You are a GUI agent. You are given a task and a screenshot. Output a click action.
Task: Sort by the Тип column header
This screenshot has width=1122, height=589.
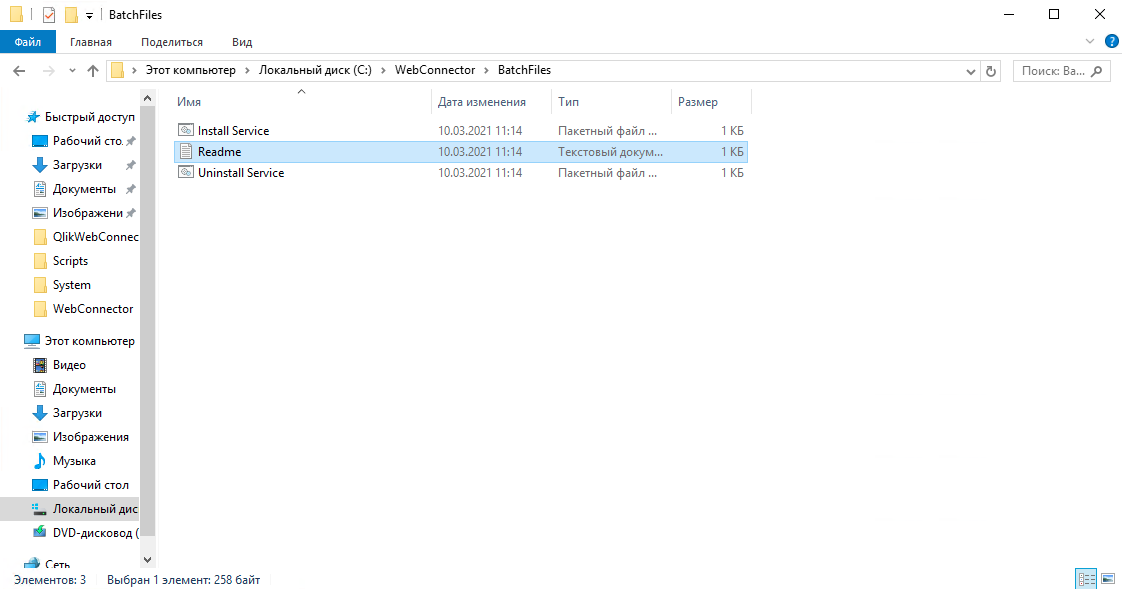tap(568, 102)
